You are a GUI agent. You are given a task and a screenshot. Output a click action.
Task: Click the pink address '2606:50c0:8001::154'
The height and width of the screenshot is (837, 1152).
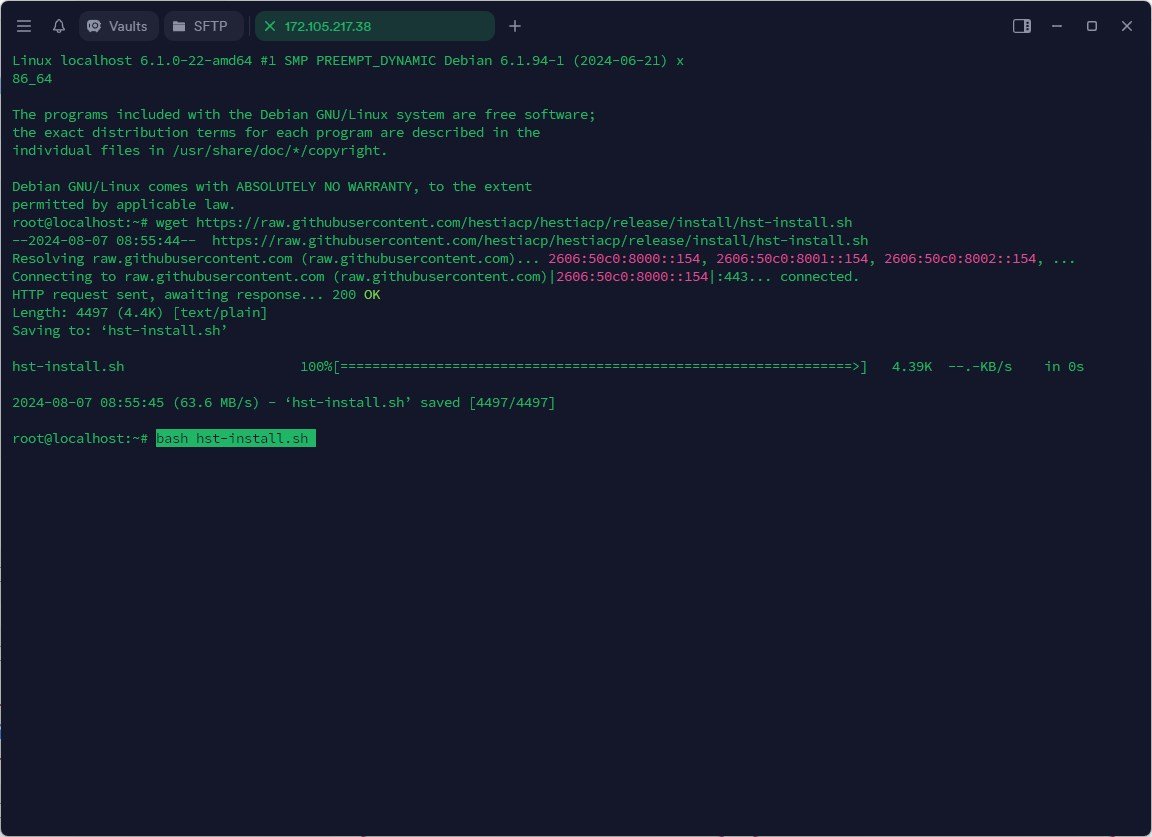pos(792,259)
